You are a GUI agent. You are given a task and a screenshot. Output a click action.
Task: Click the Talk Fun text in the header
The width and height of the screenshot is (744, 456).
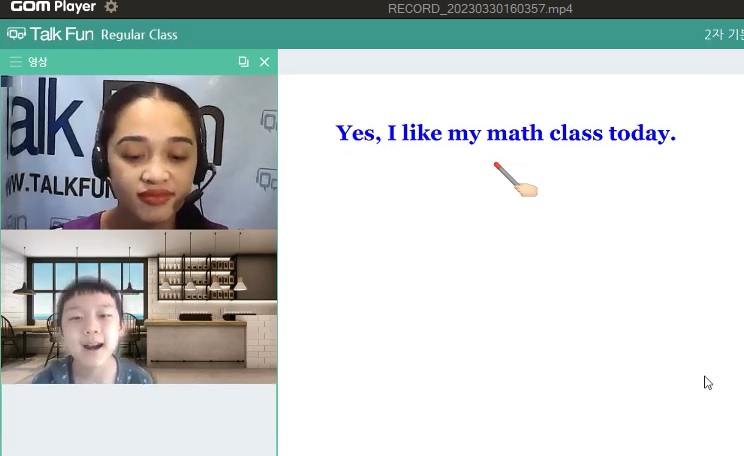tap(62, 34)
